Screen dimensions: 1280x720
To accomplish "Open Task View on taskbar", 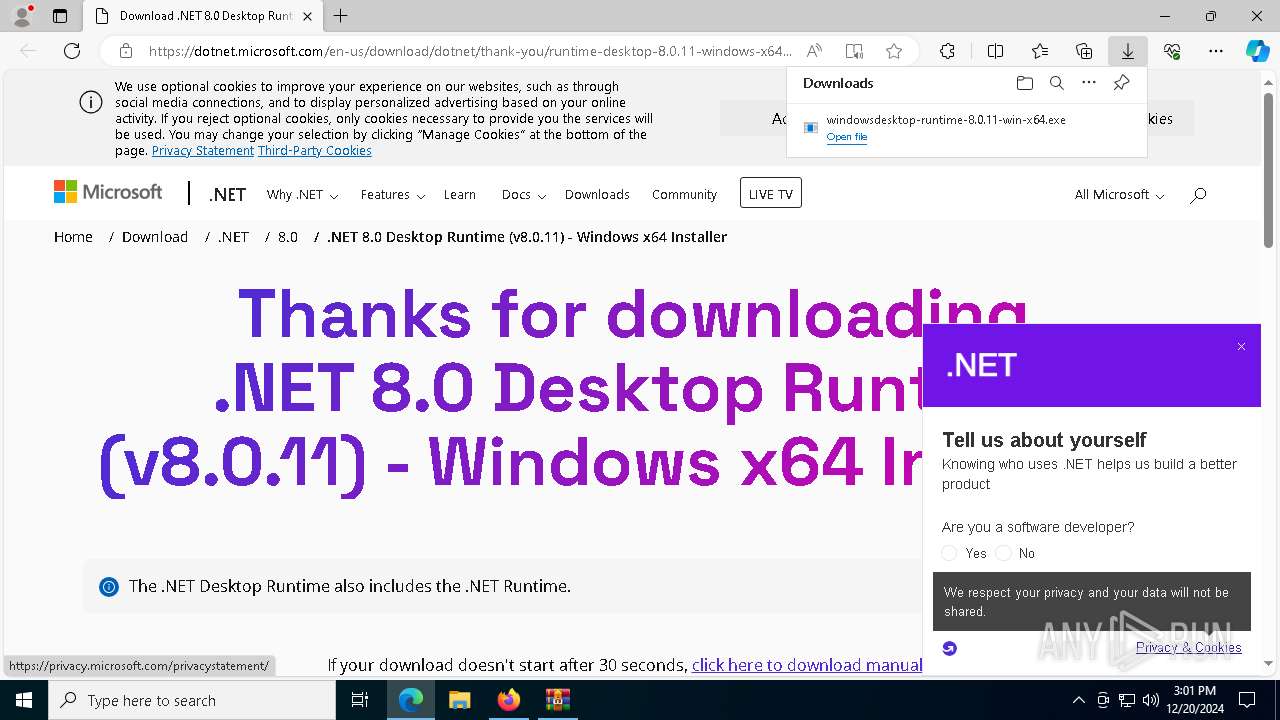I will click(x=360, y=700).
